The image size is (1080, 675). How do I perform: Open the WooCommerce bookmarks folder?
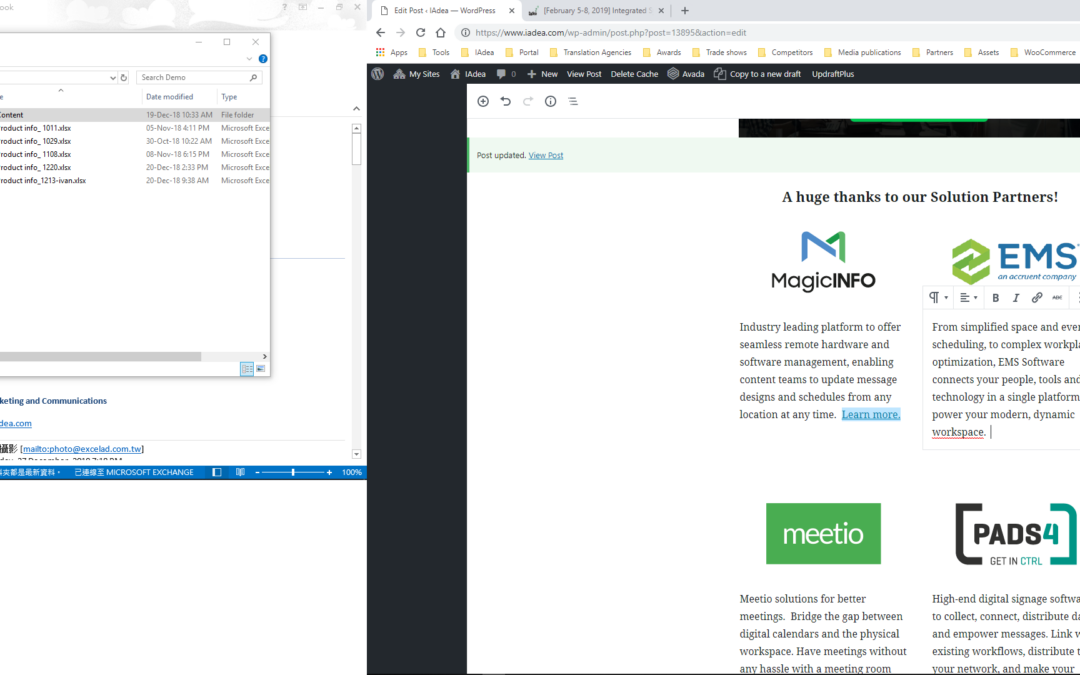click(x=1043, y=52)
